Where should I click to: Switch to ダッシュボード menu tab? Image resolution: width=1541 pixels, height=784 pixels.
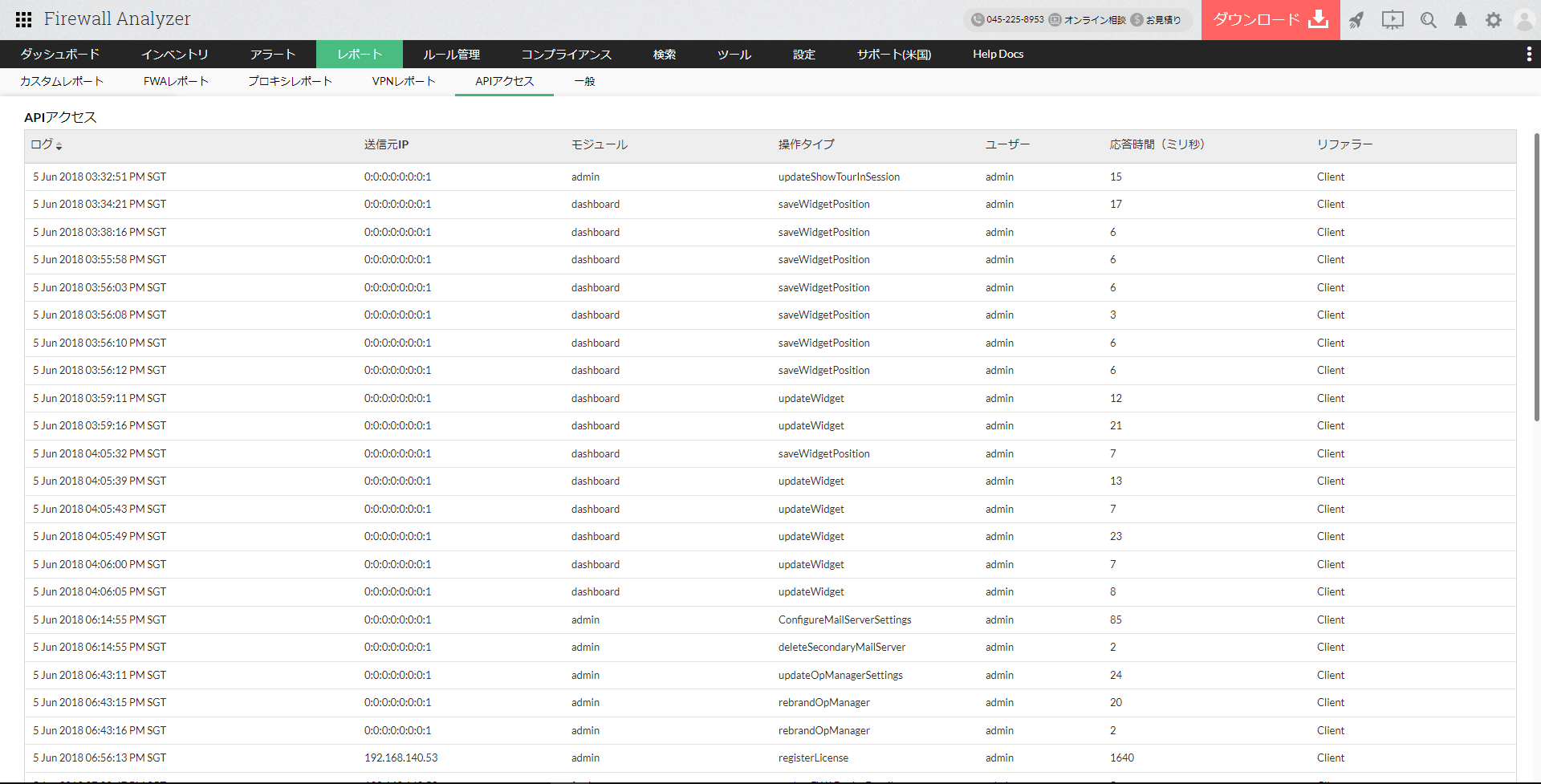pos(60,54)
